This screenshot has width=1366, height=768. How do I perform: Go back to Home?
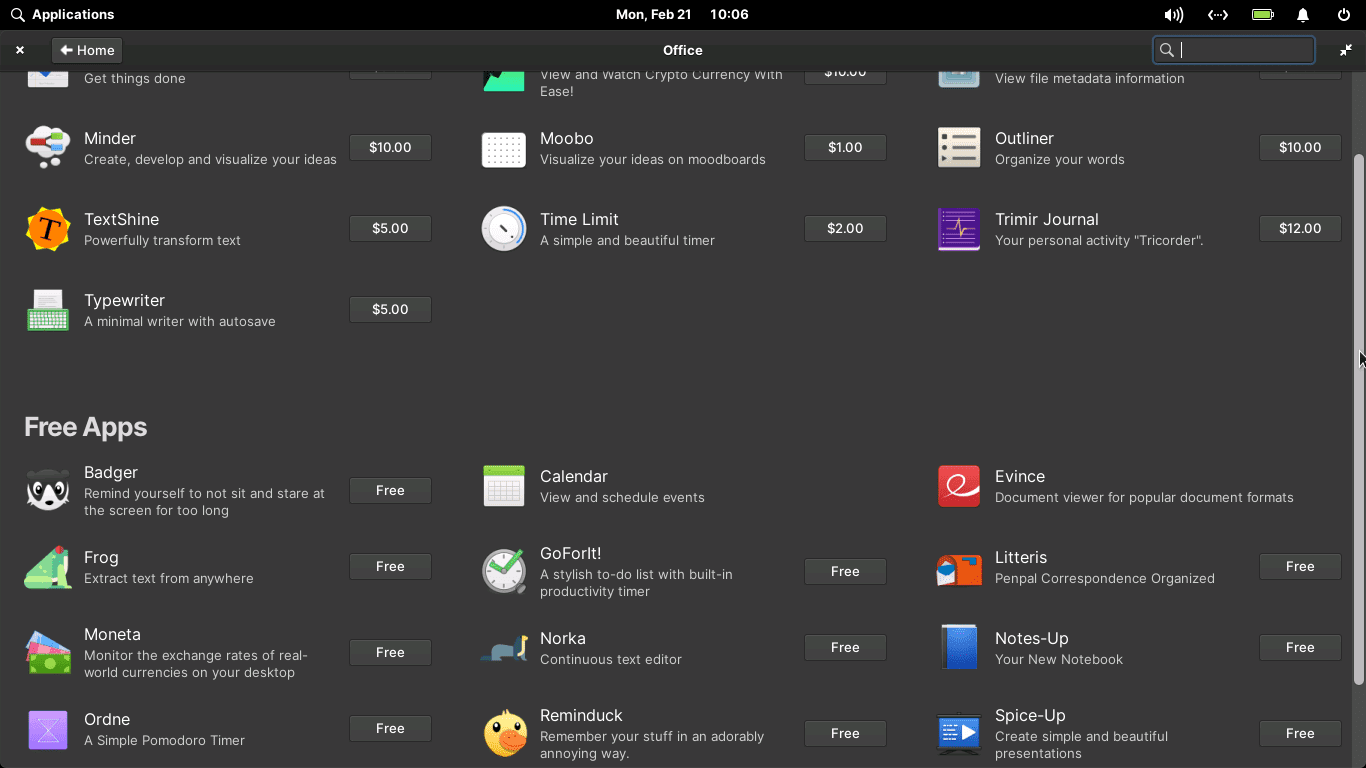87,50
